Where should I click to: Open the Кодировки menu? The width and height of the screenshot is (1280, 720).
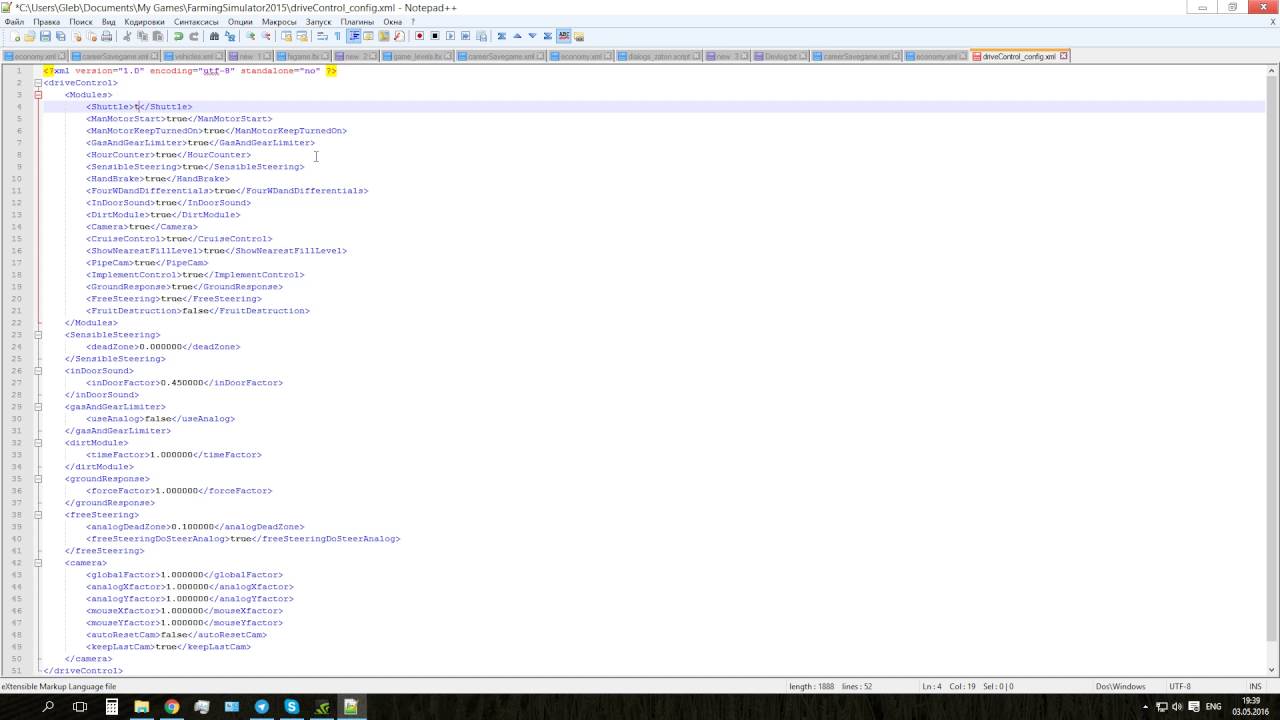pyautogui.click(x=145, y=21)
